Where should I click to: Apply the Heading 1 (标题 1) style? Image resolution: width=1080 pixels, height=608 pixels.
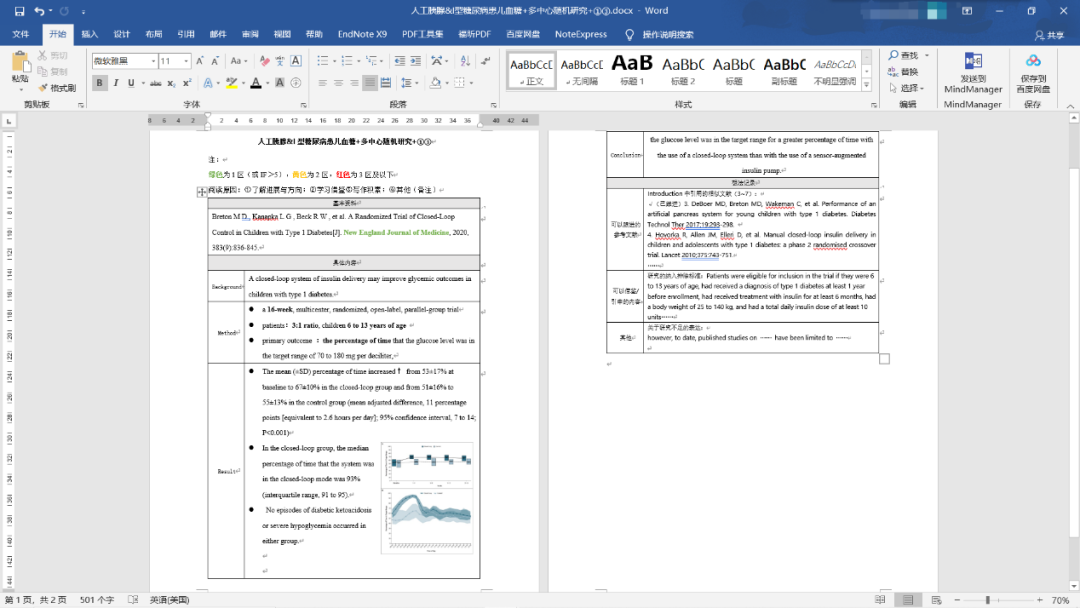[x=632, y=70]
